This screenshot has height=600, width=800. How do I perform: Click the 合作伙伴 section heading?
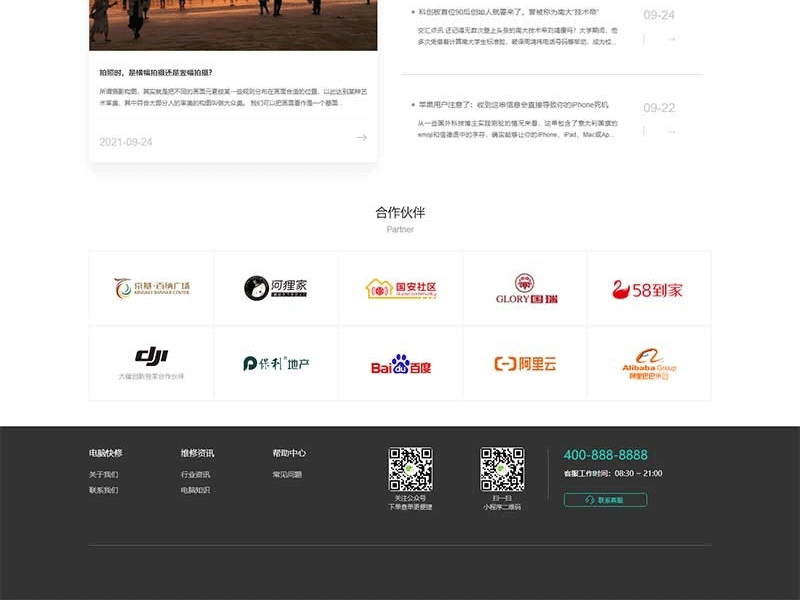[x=400, y=212]
